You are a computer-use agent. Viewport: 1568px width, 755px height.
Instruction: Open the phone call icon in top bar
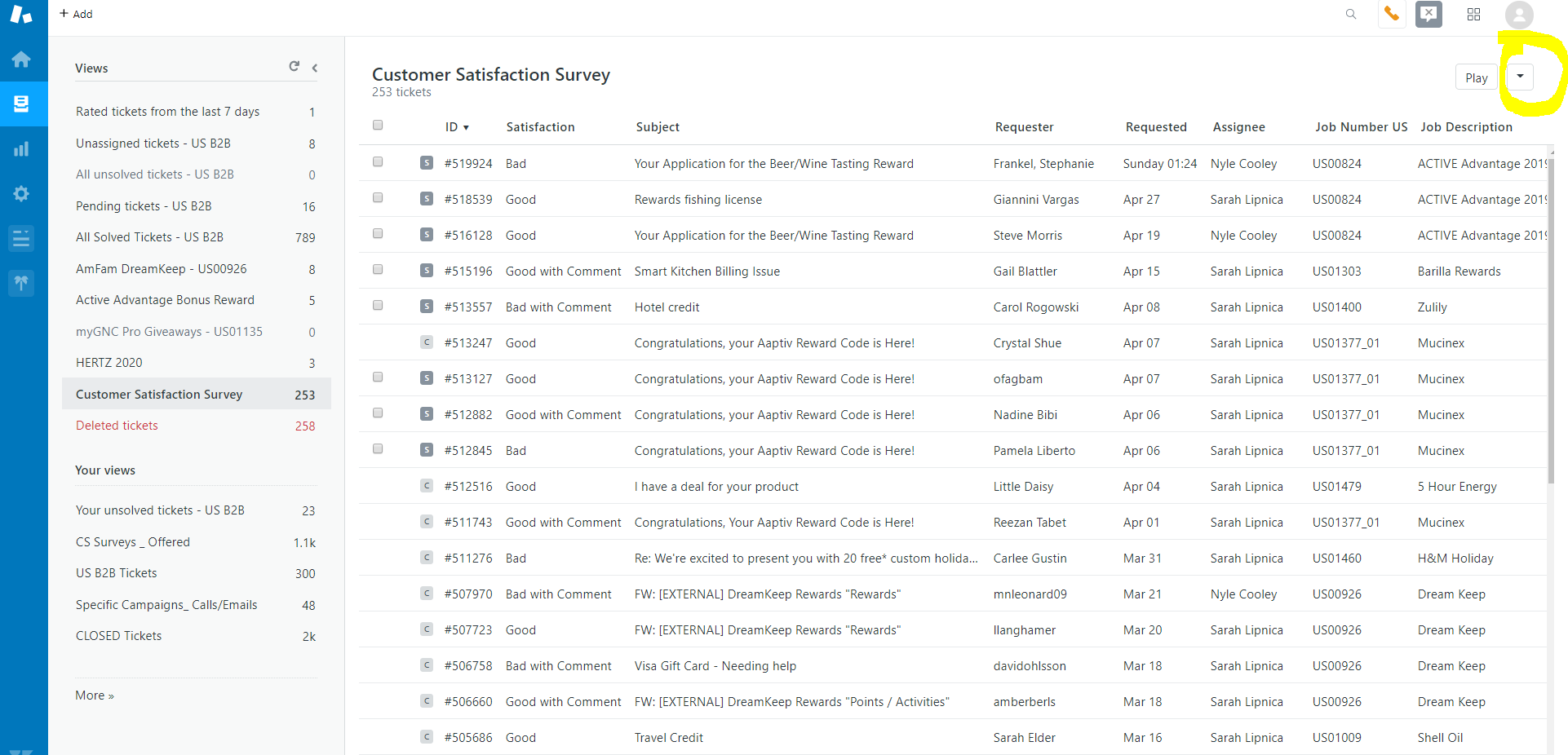point(1392,14)
